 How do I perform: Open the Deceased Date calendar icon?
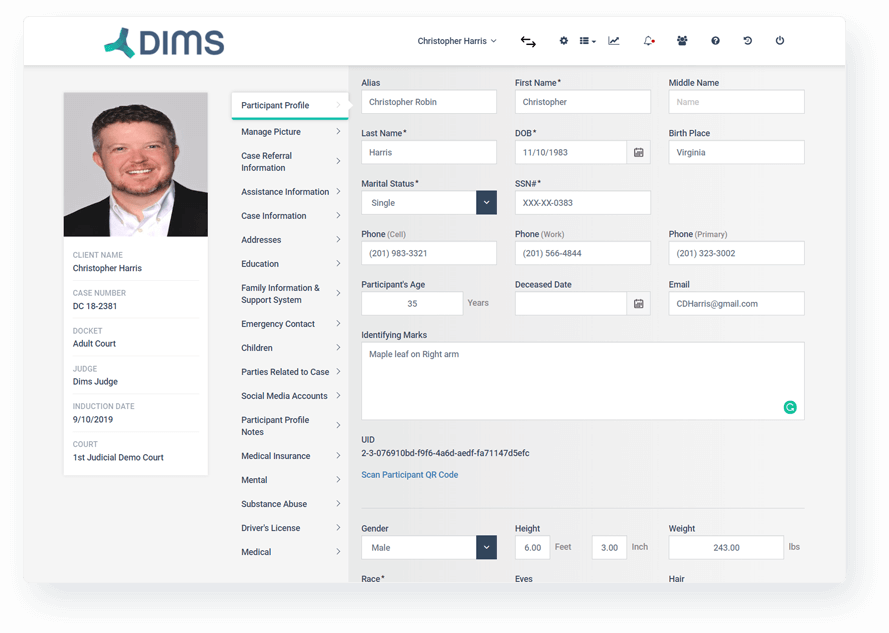[x=638, y=304]
